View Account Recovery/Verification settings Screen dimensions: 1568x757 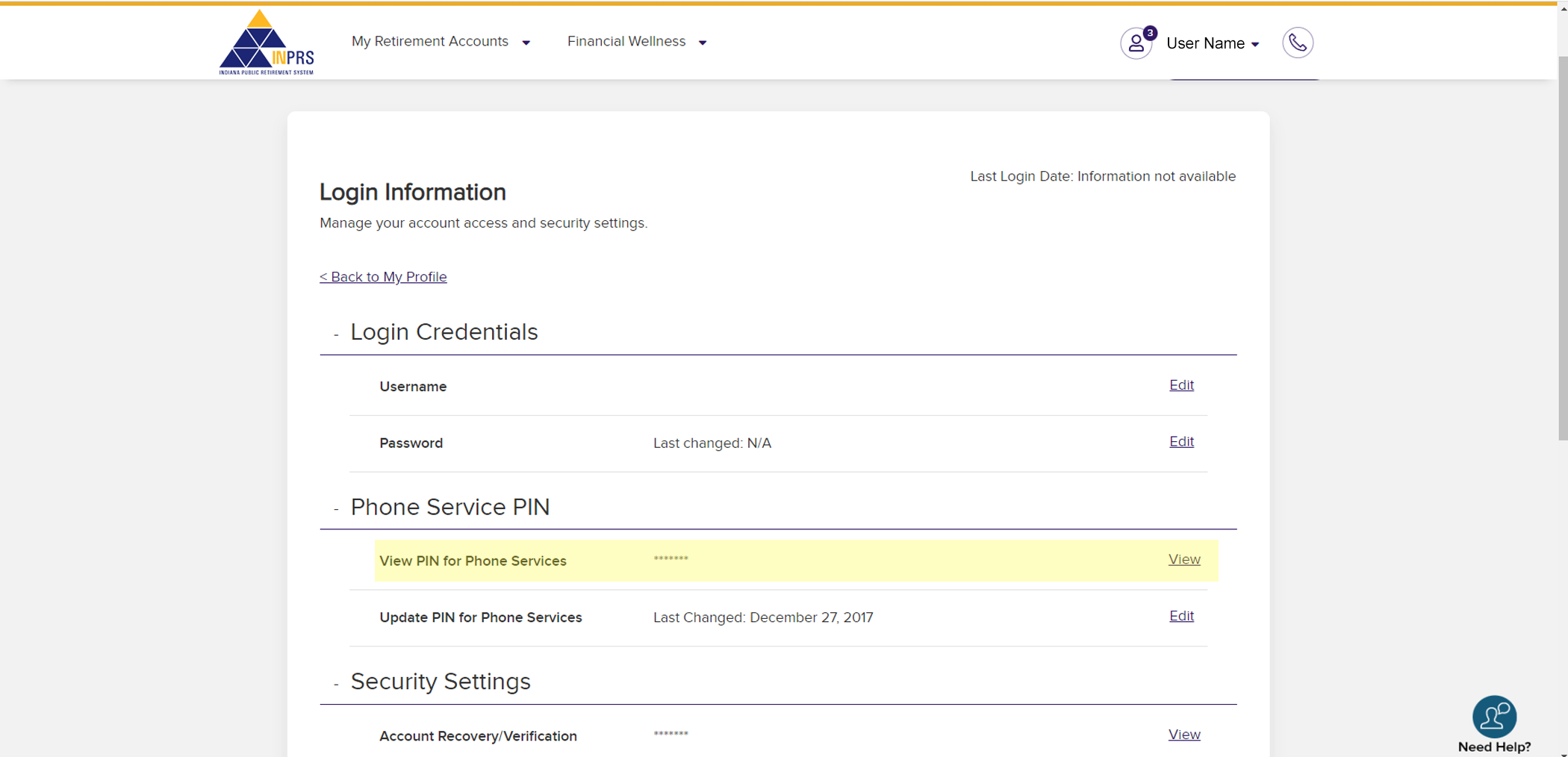(x=1183, y=735)
